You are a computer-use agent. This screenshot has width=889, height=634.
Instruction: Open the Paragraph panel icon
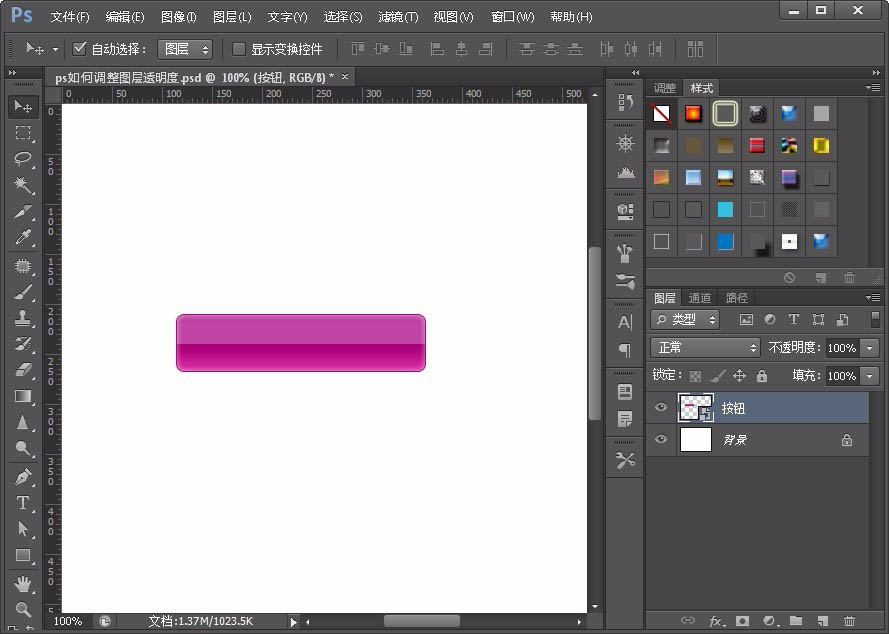[624, 349]
